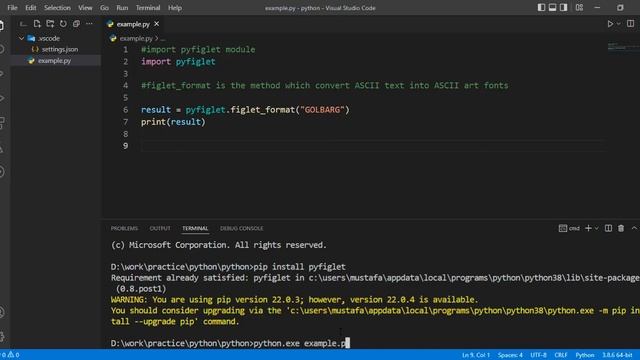Viewport: 640px width, 360px height.
Task: Switch to the Output panel tab
Action: 160,228
